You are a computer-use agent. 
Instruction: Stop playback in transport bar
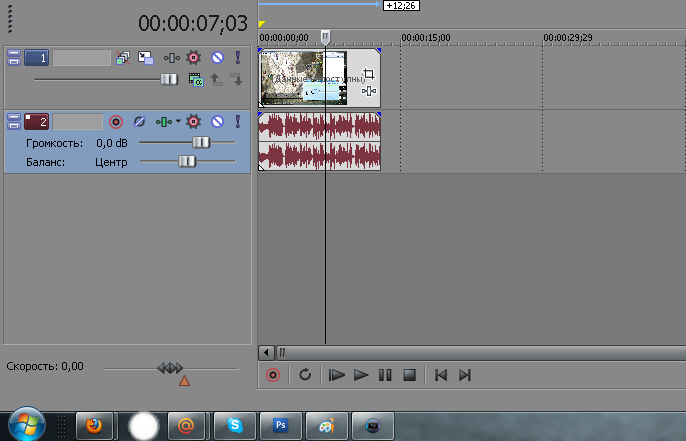(409, 375)
